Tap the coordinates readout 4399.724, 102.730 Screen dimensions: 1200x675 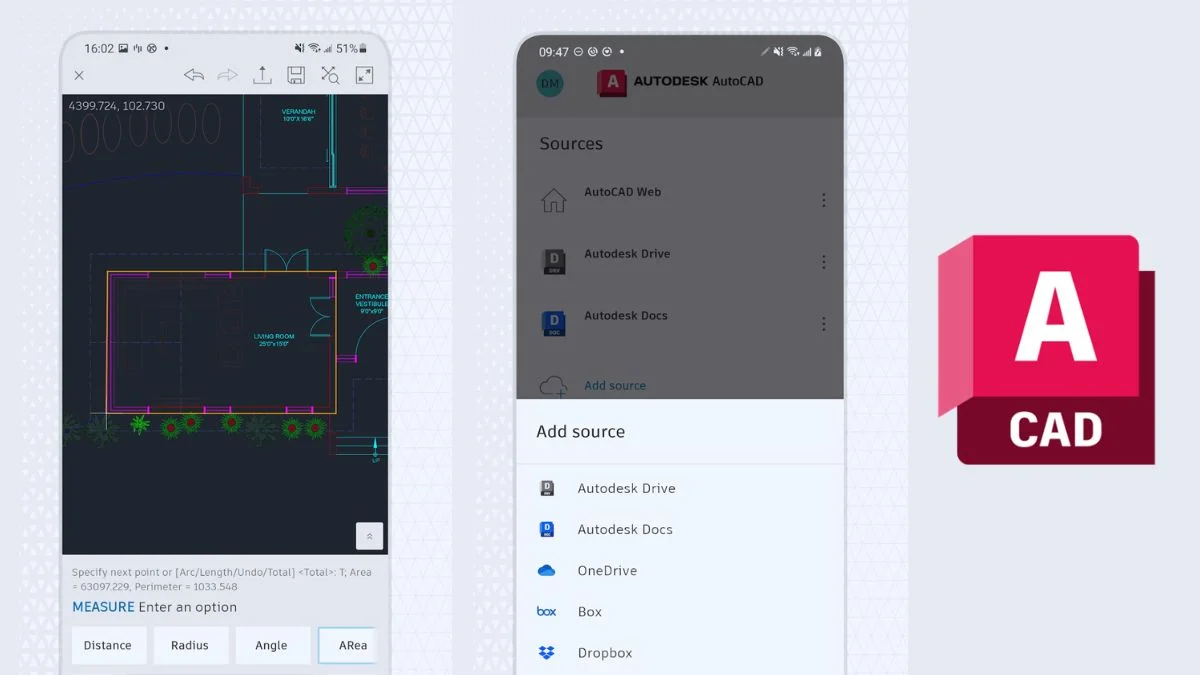[117, 106]
